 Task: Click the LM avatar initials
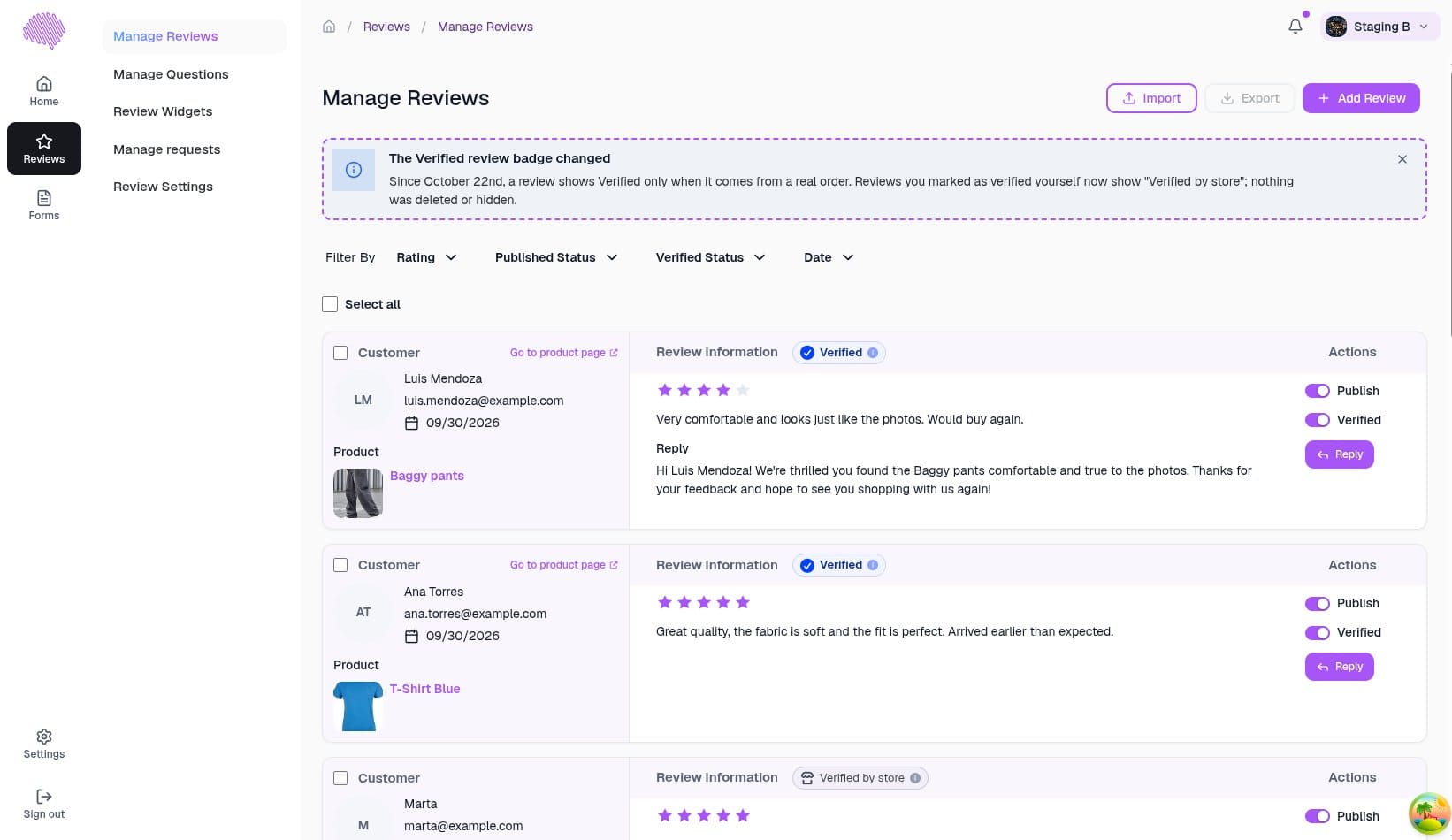pos(363,400)
